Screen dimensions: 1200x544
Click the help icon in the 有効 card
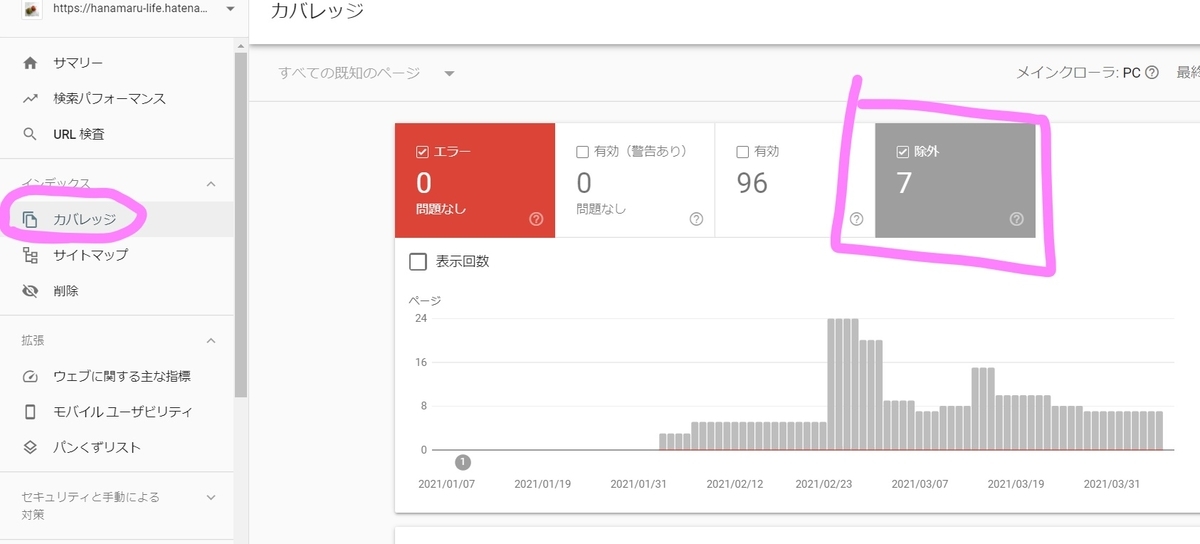coord(856,219)
